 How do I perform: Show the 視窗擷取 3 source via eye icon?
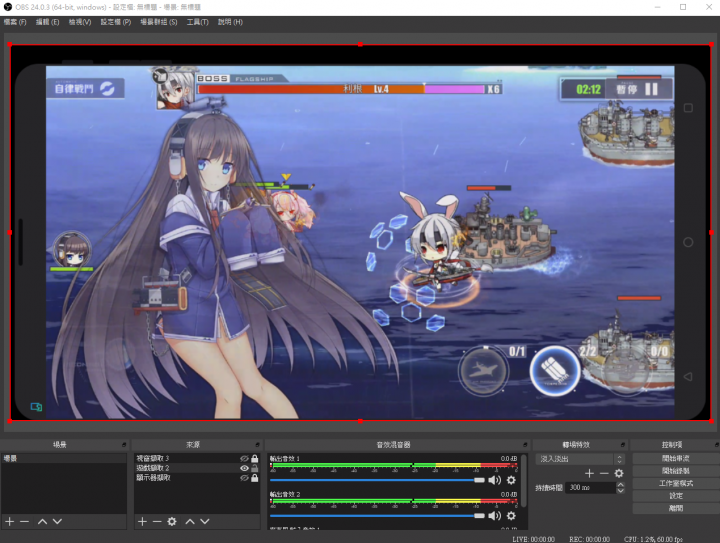(244, 459)
